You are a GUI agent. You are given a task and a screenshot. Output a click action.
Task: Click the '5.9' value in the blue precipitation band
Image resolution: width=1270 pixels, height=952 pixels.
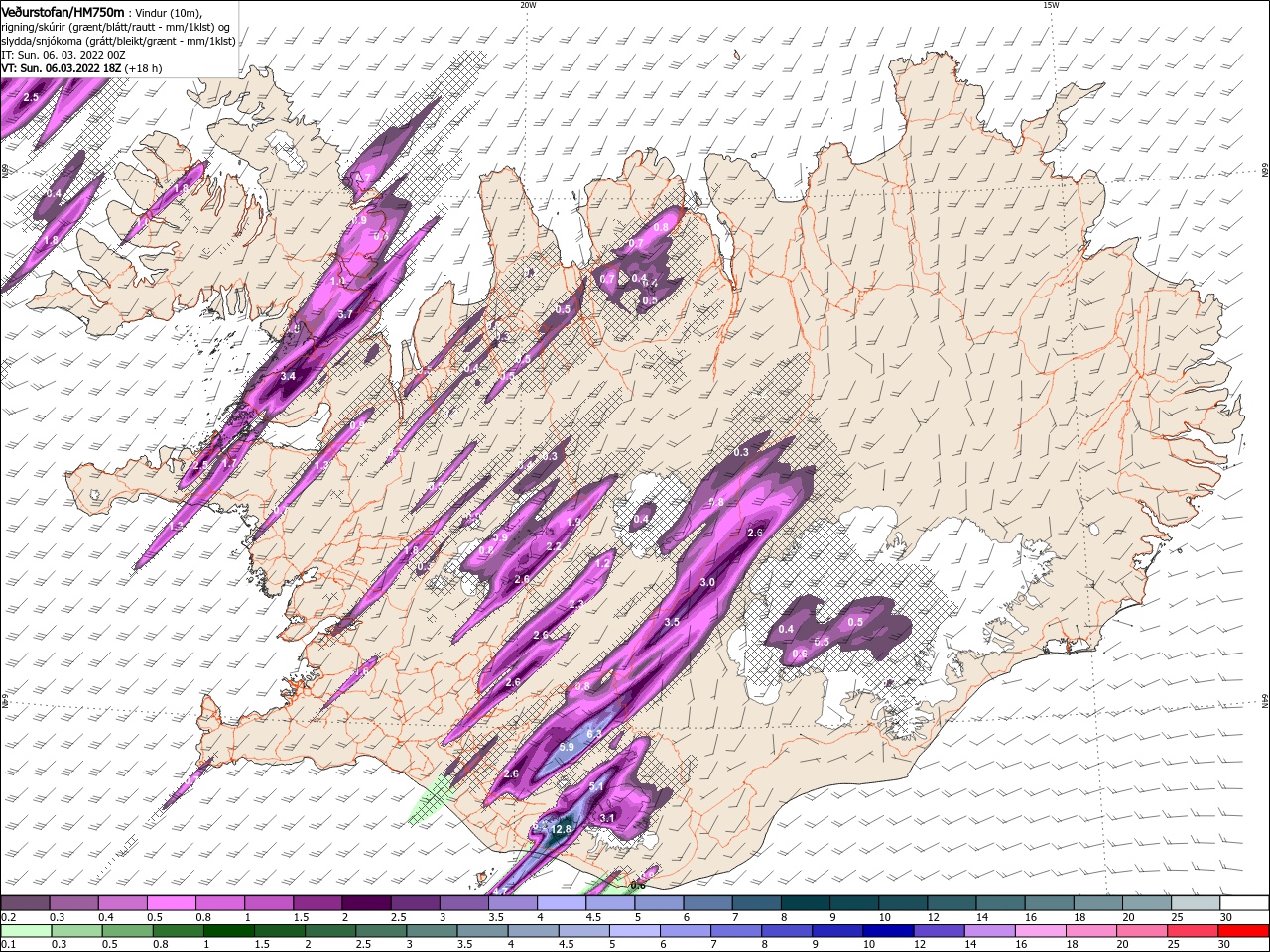pos(567,747)
